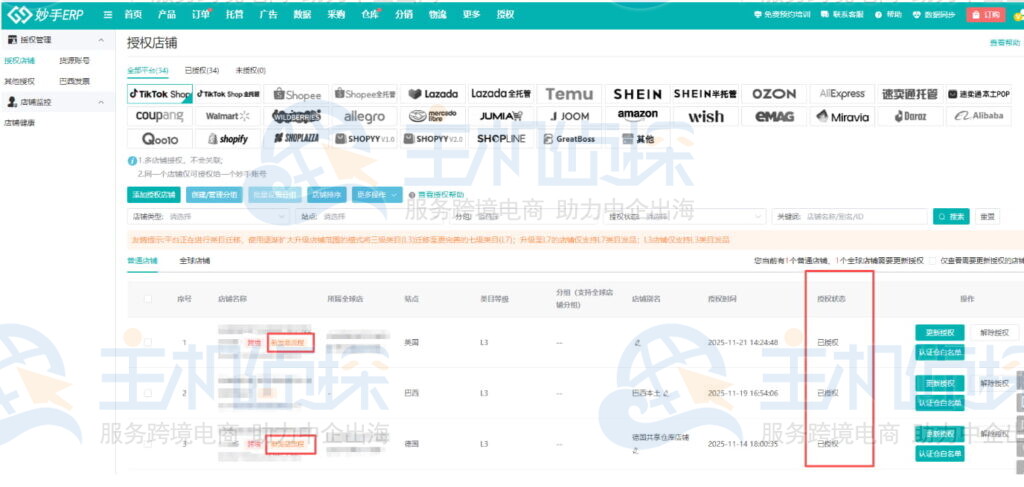Click 更新授权 for the 美国 store

(940, 332)
